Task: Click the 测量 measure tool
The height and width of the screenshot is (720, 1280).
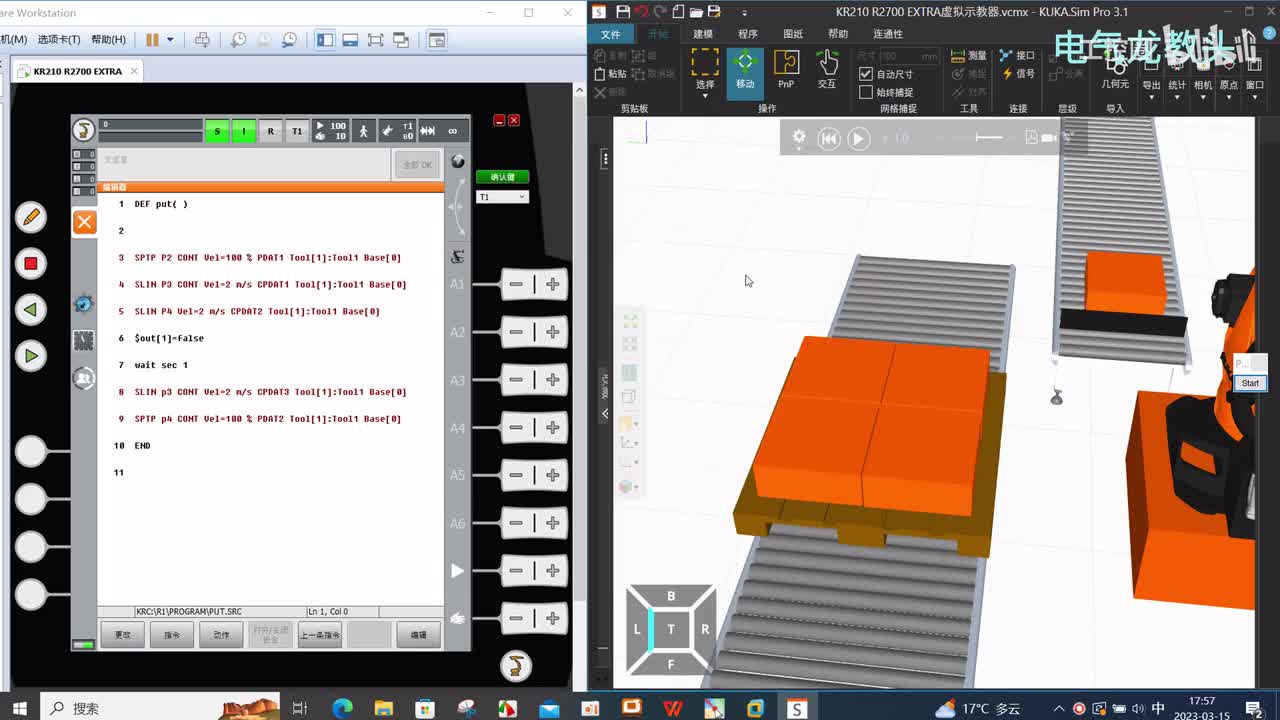Action: [969, 56]
